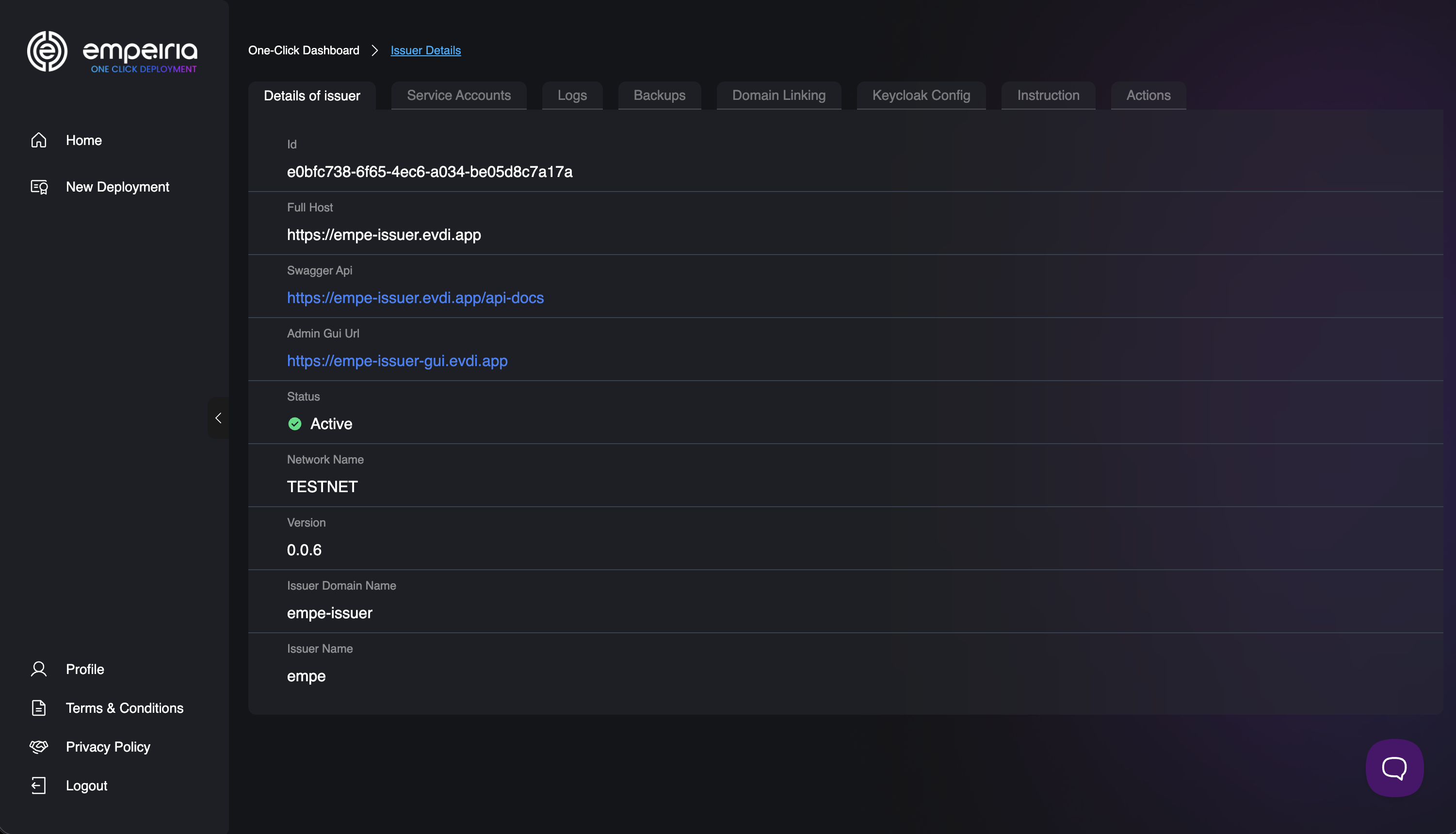Viewport: 1456px width, 834px height.
Task: Click the Network Name value TESTNET
Action: pyautogui.click(x=323, y=487)
